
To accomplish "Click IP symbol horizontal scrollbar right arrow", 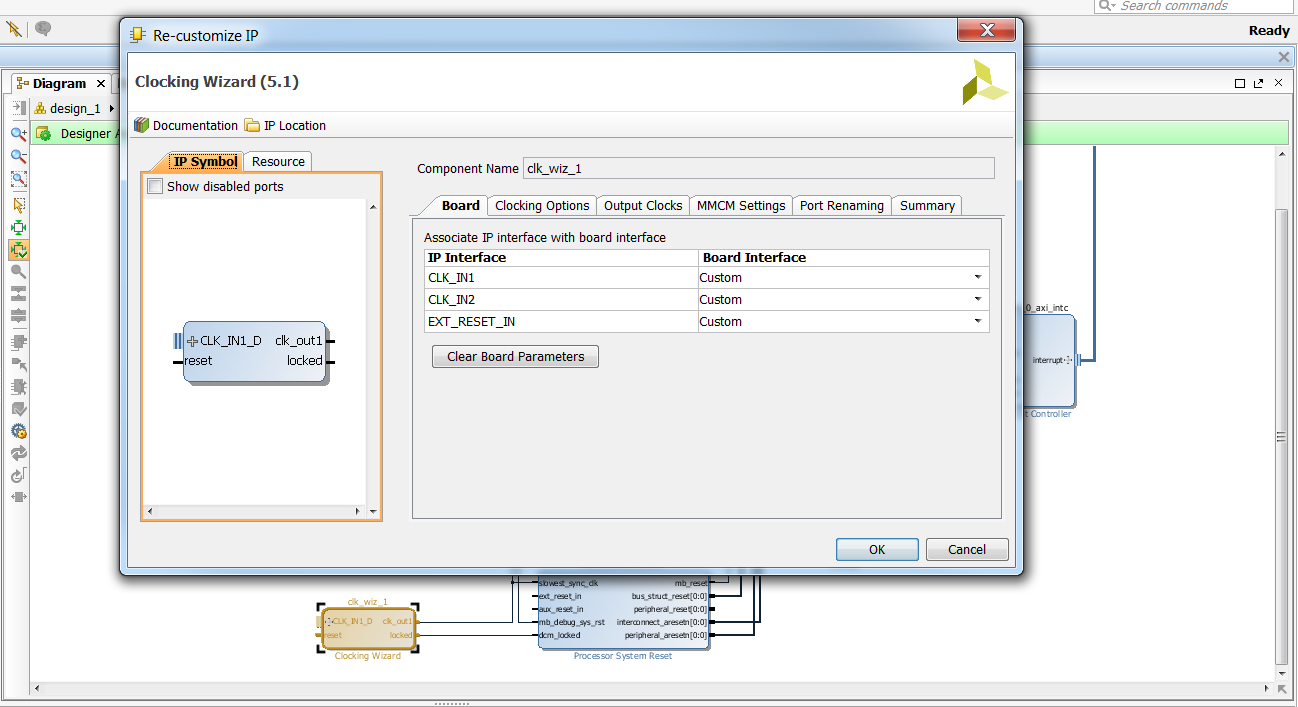I will coord(359,512).
